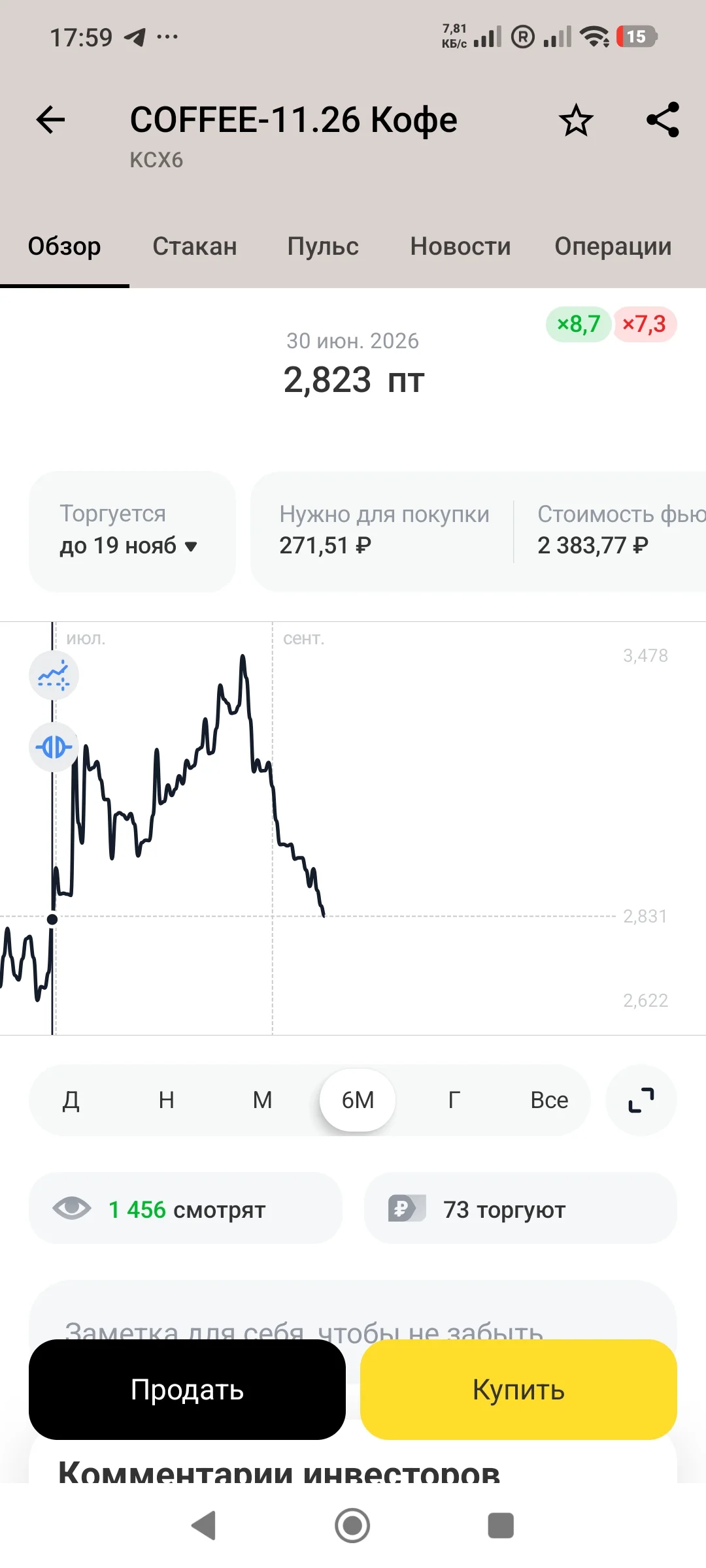
Task: Tap the Продать button
Action: click(x=187, y=1390)
